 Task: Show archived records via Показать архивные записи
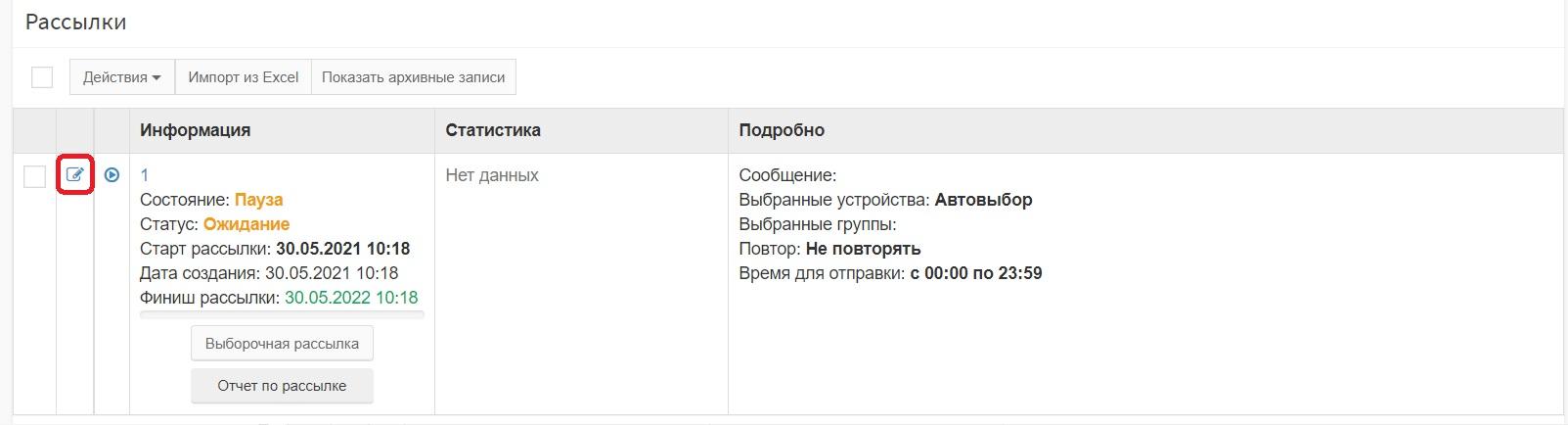pos(414,77)
